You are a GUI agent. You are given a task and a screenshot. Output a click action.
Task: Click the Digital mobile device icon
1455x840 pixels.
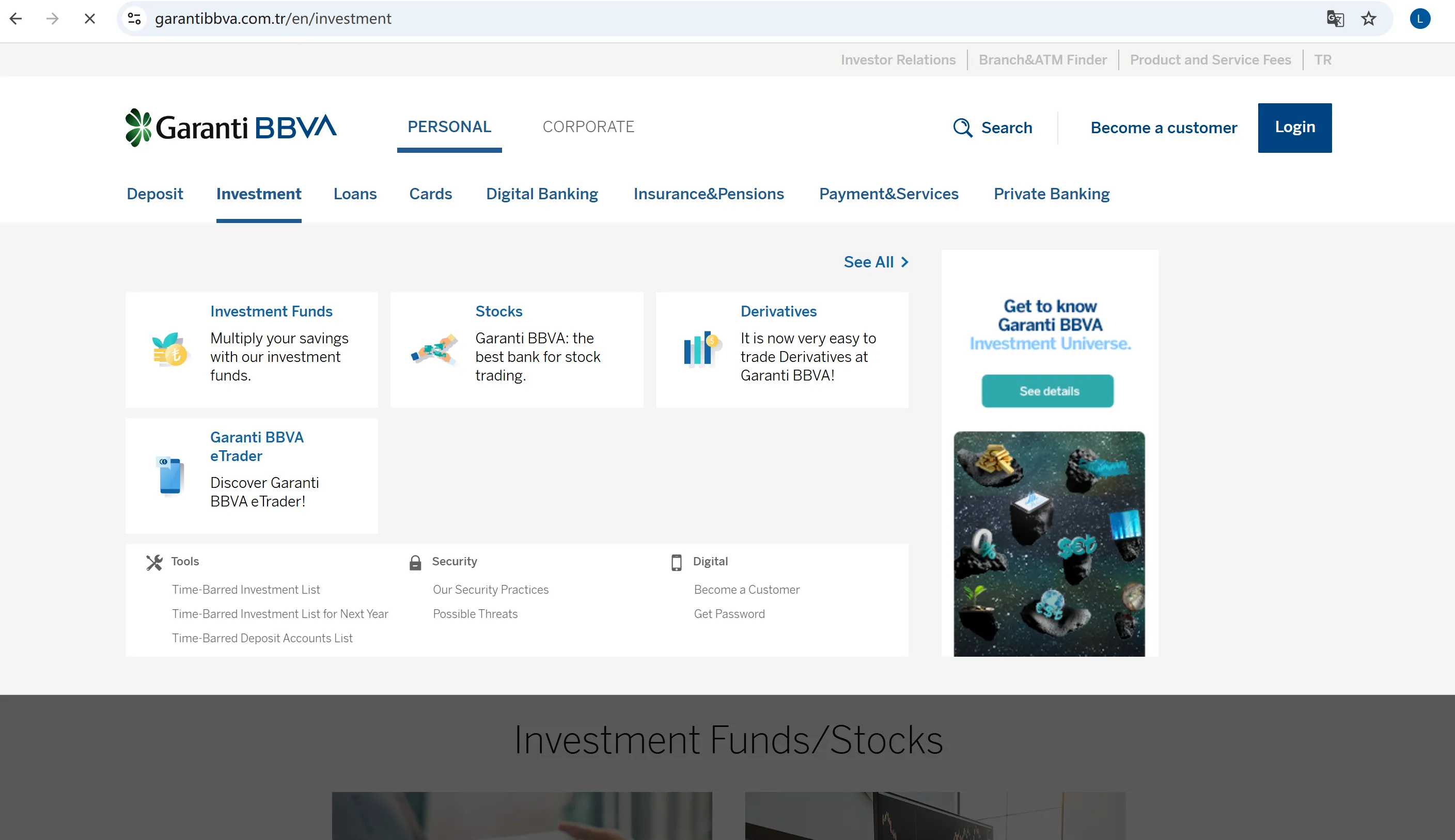(677, 563)
